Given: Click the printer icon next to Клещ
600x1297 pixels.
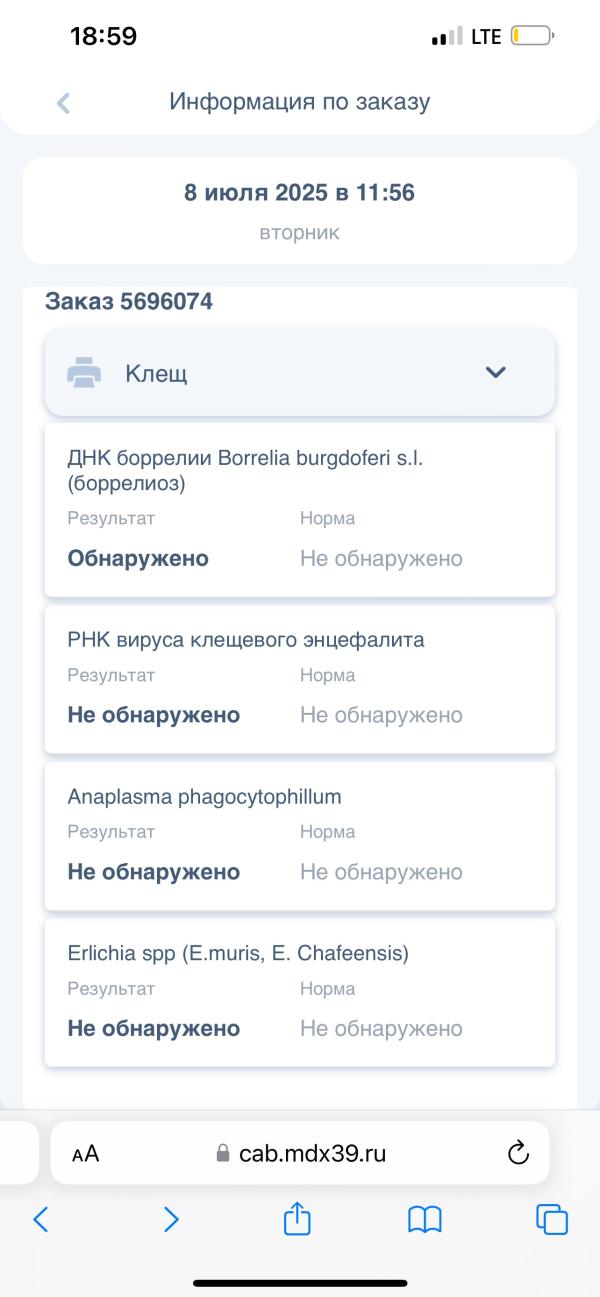Looking at the screenshot, I should coord(84,373).
